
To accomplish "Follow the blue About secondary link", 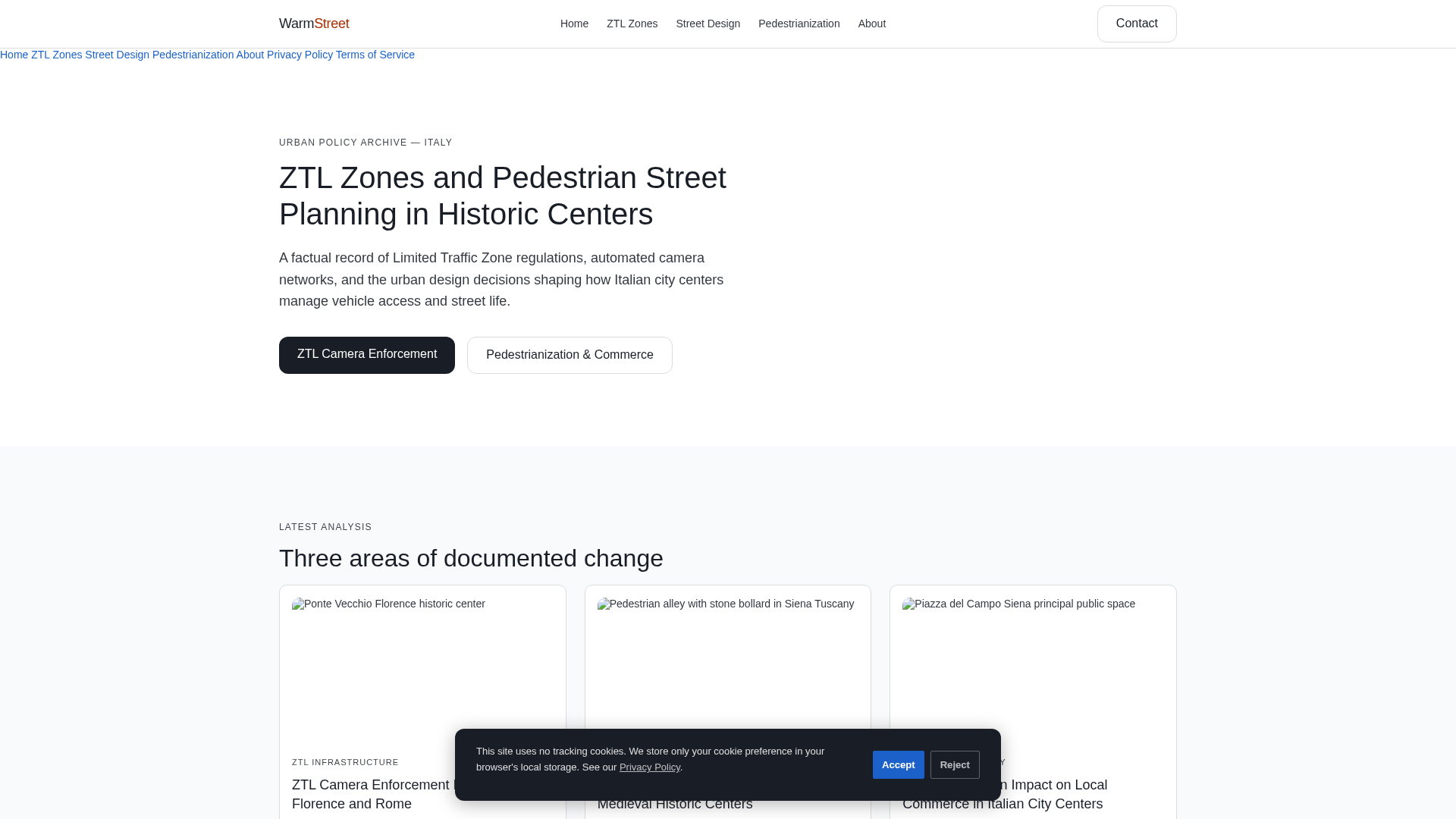I will (250, 55).
